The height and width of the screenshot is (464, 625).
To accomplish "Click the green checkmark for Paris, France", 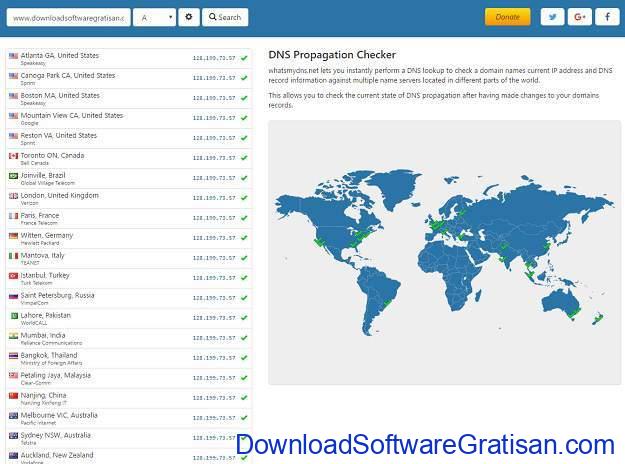I will 244,218.
